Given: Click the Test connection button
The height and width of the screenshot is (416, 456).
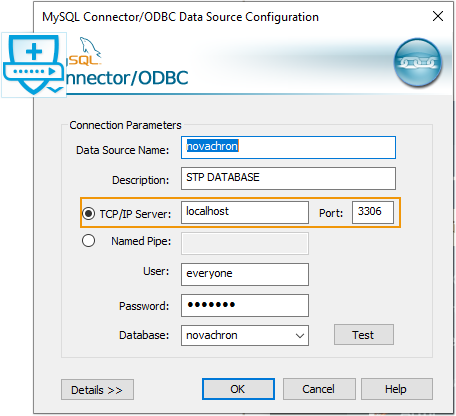Looking at the screenshot, I should pos(364,335).
